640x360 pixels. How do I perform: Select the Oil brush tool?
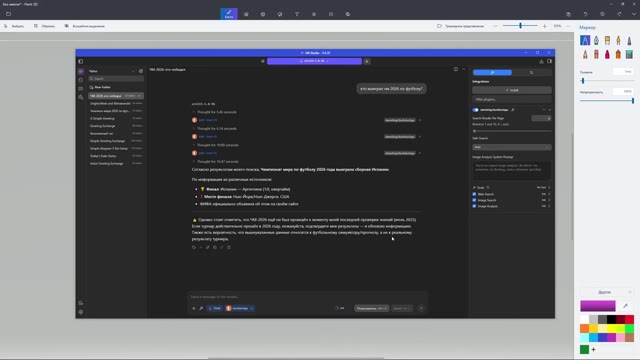pyautogui.click(x=607, y=40)
